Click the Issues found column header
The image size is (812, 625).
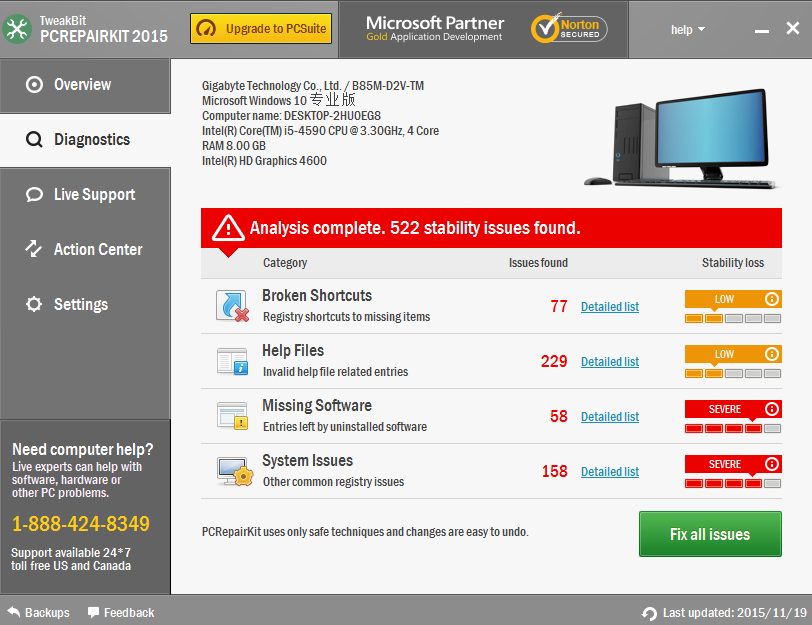[x=538, y=263]
